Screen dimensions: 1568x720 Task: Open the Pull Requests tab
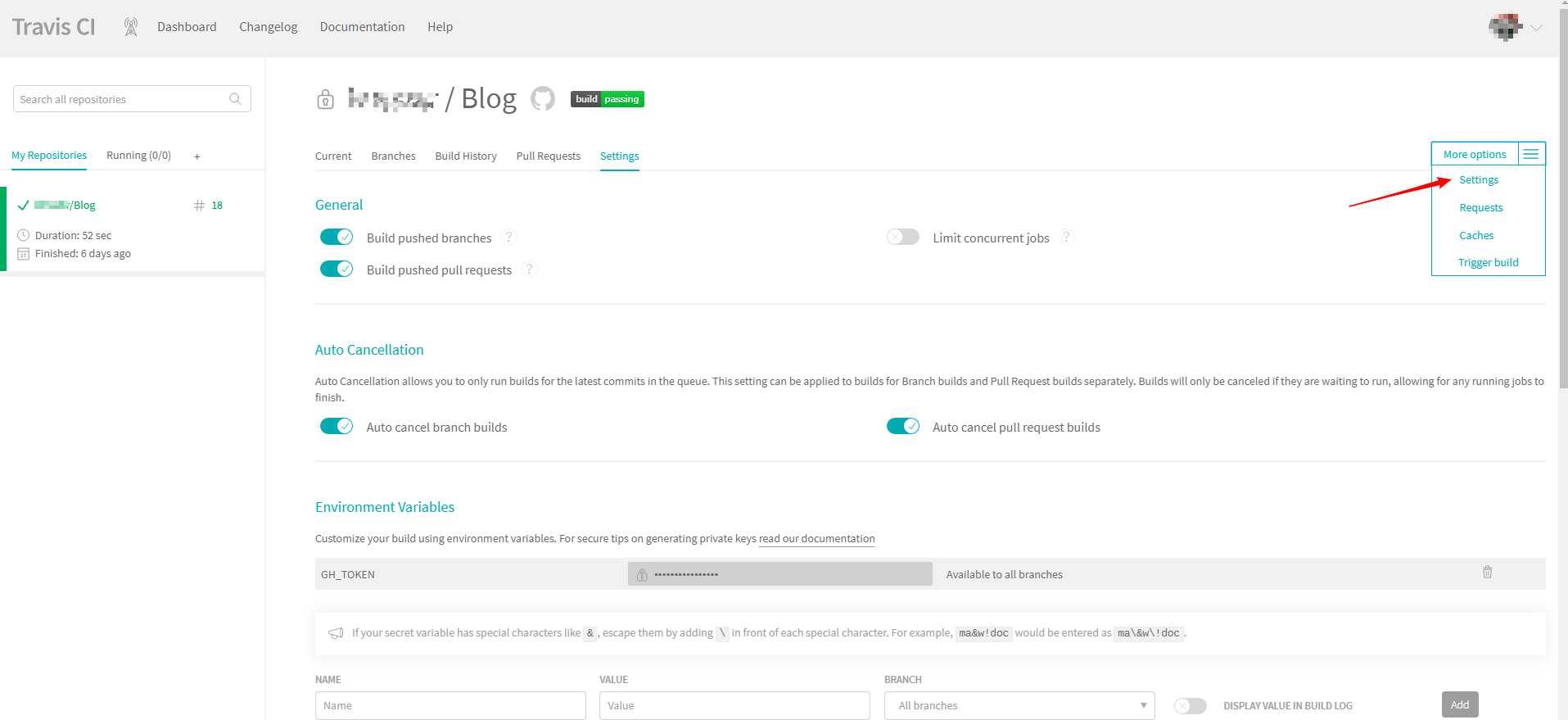coord(548,156)
